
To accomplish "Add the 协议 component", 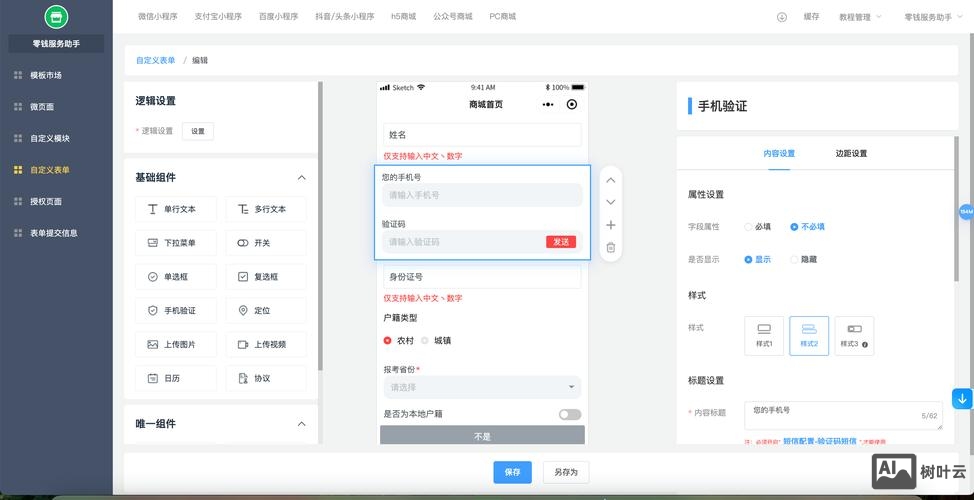I will click(266, 378).
